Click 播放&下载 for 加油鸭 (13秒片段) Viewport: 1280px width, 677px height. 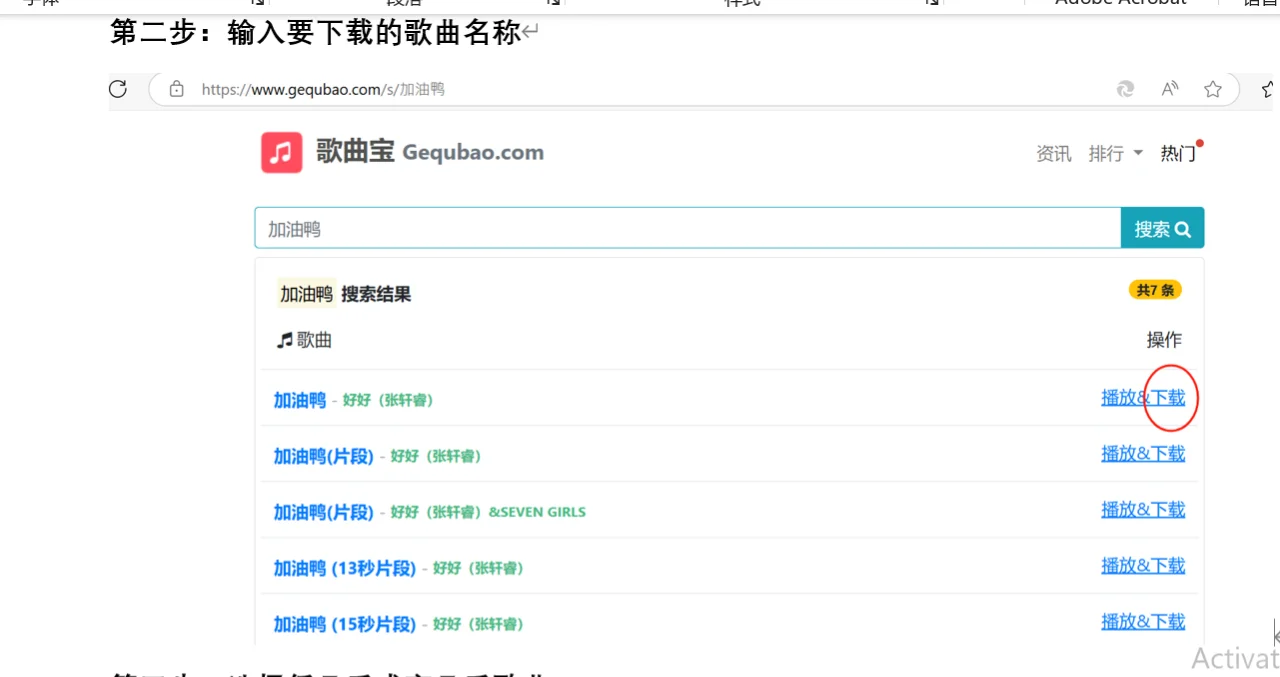(x=1143, y=565)
